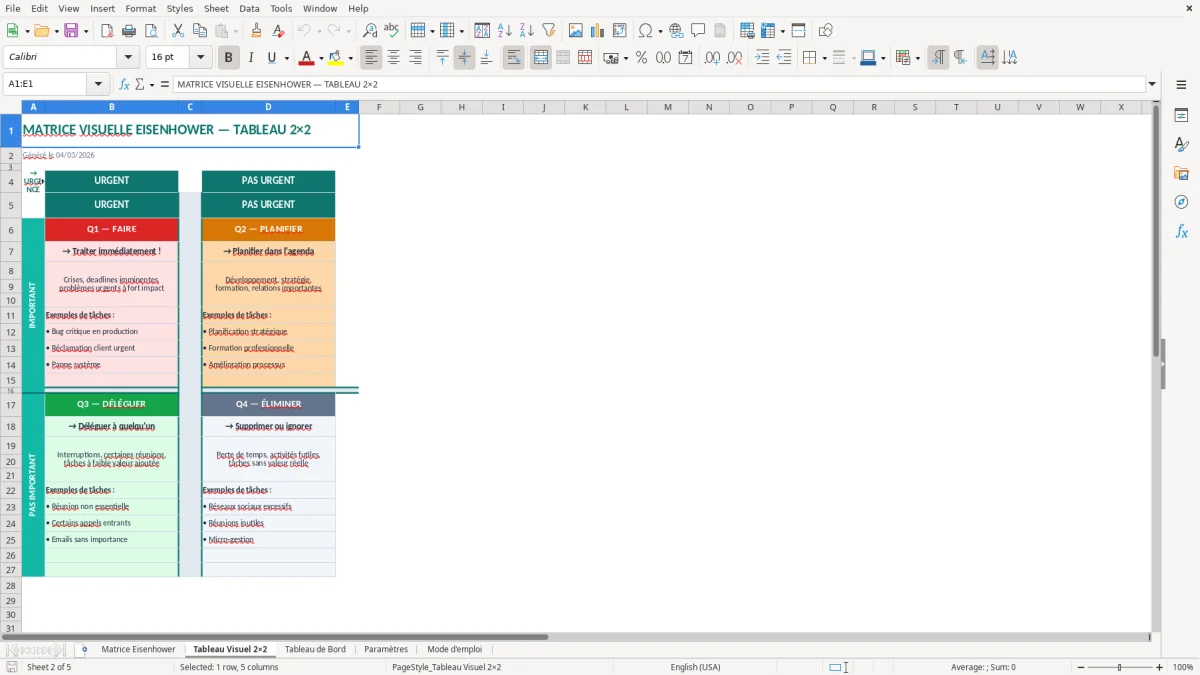Open the Sheet menu

(x=216, y=8)
